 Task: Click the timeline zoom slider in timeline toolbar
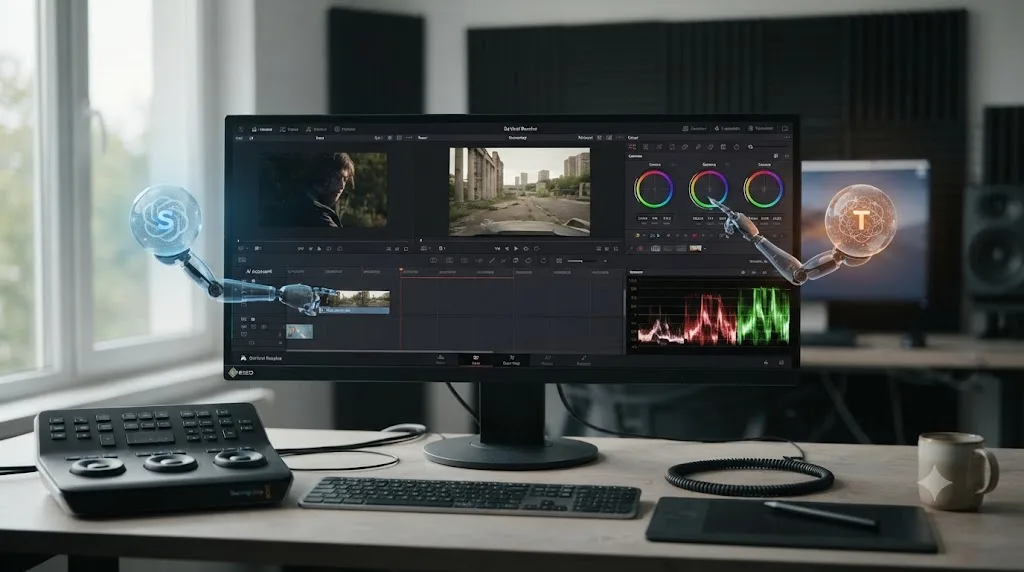click(583, 261)
